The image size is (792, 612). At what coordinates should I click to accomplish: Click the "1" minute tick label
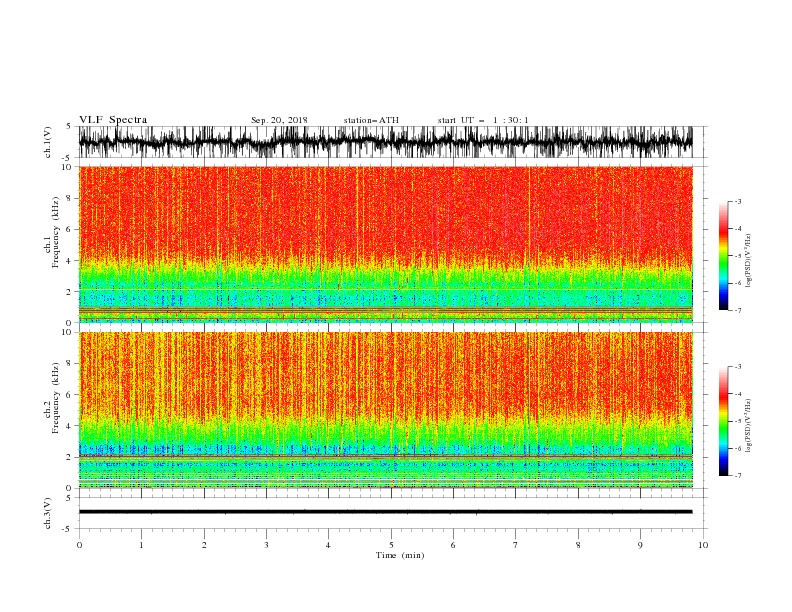(142, 545)
